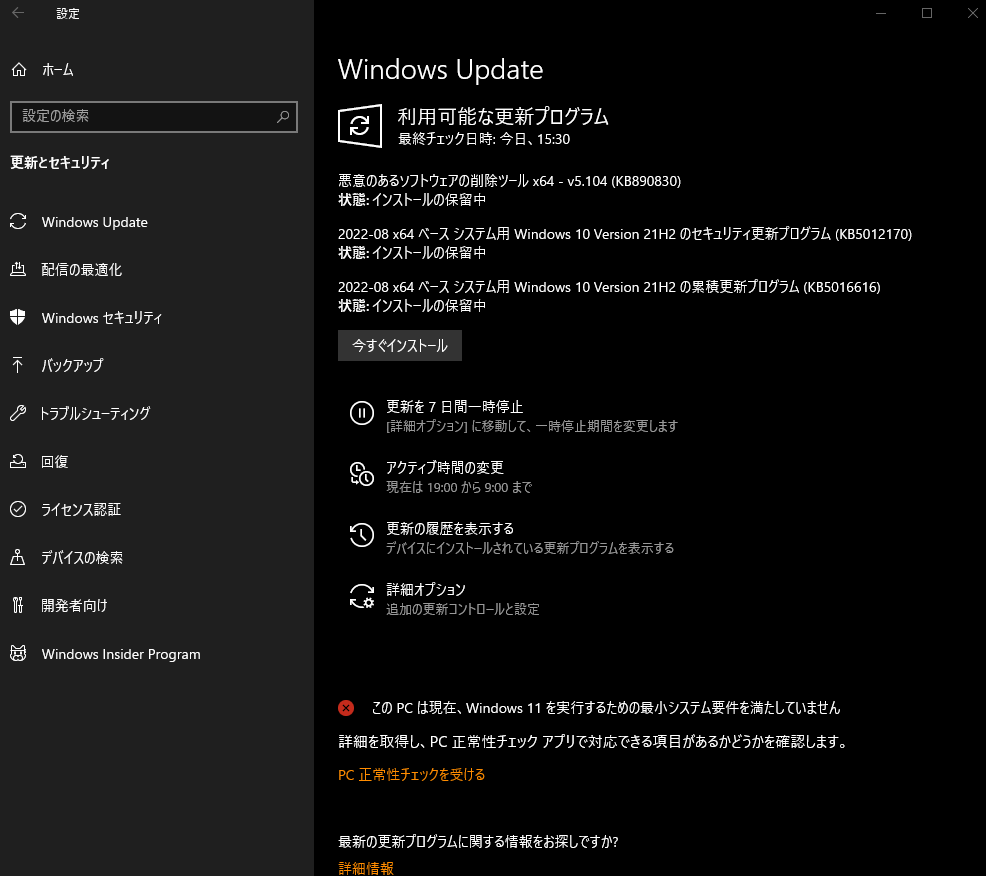986x876 pixels.
Task: Click PC 正常性チェックを受ける link
Action: point(411,774)
